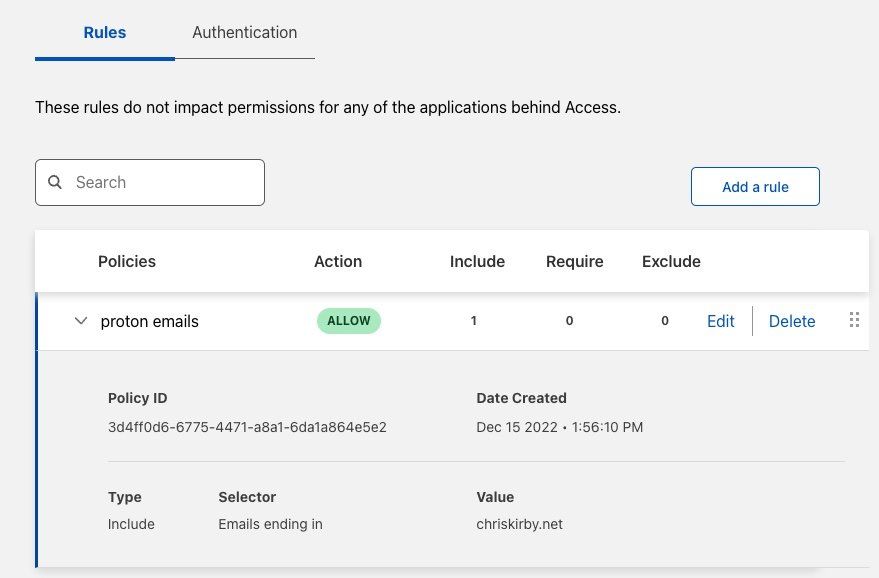
Task: Click the chriskirby.net value
Action: pyautogui.click(x=519, y=524)
